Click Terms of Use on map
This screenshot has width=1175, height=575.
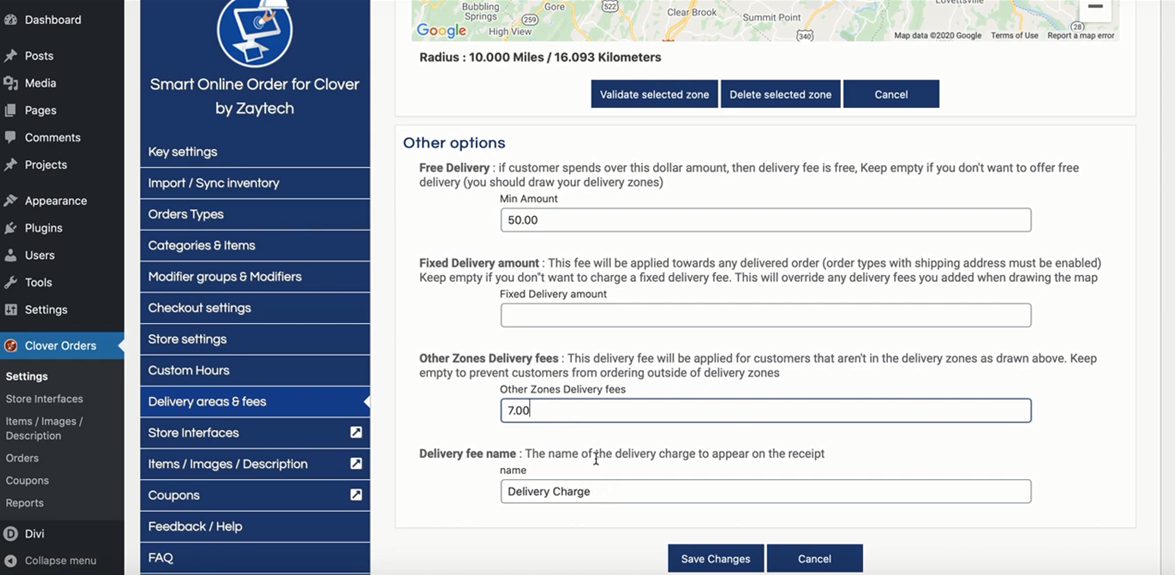click(1014, 35)
